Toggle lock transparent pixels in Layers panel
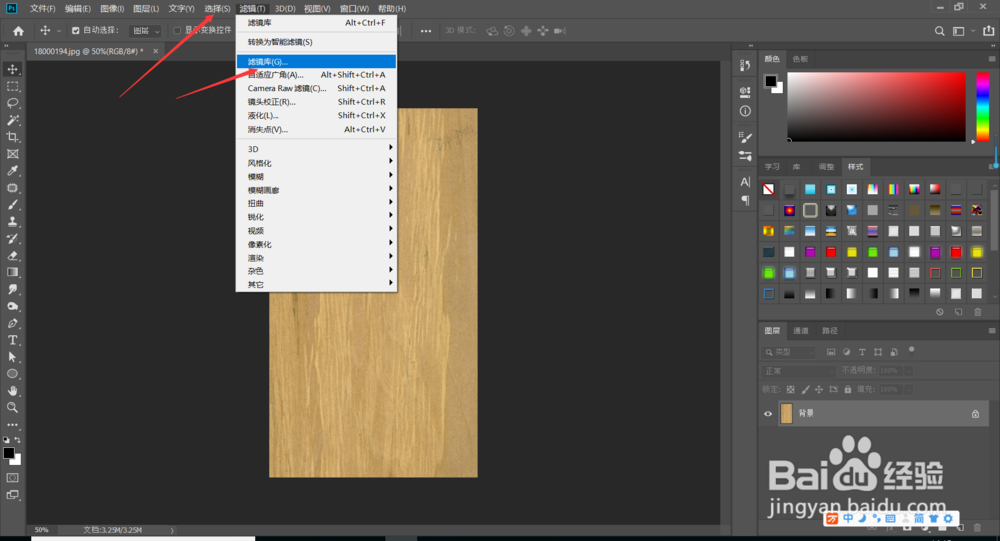Image resolution: width=1000 pixels, height=541 pixels. click(x=791, y=389)
